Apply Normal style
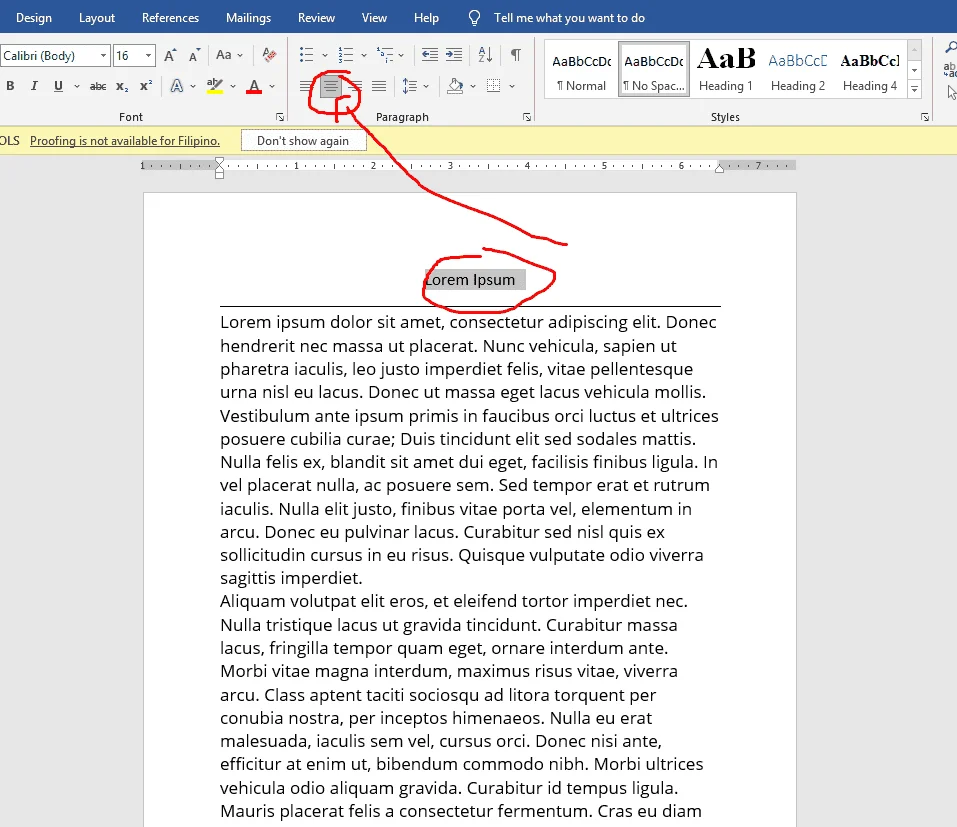Image resolution: width=957 pixels, height=827 pixels. click(x=581, y=70)
